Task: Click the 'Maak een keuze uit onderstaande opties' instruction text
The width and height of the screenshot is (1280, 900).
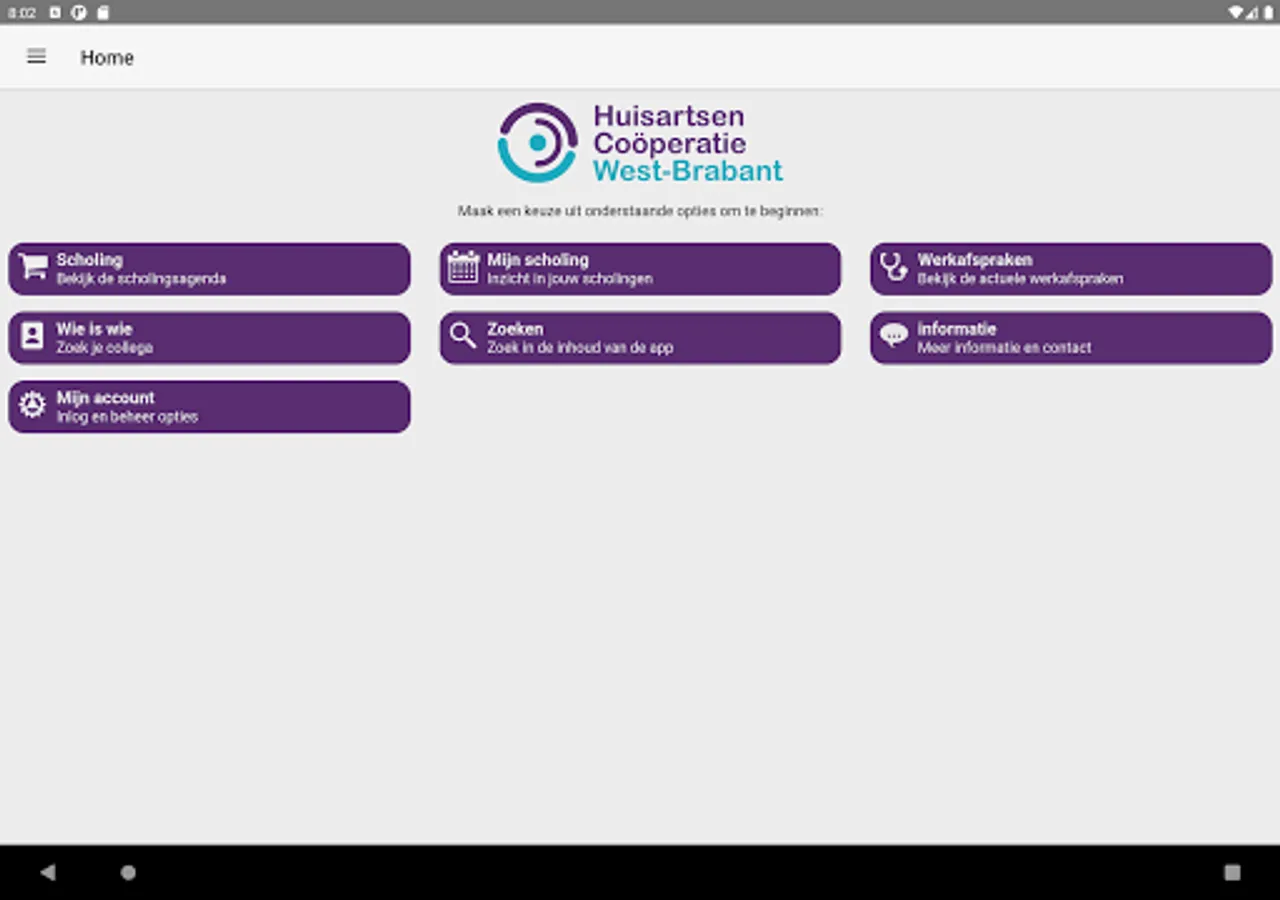Action: point(640,211)
